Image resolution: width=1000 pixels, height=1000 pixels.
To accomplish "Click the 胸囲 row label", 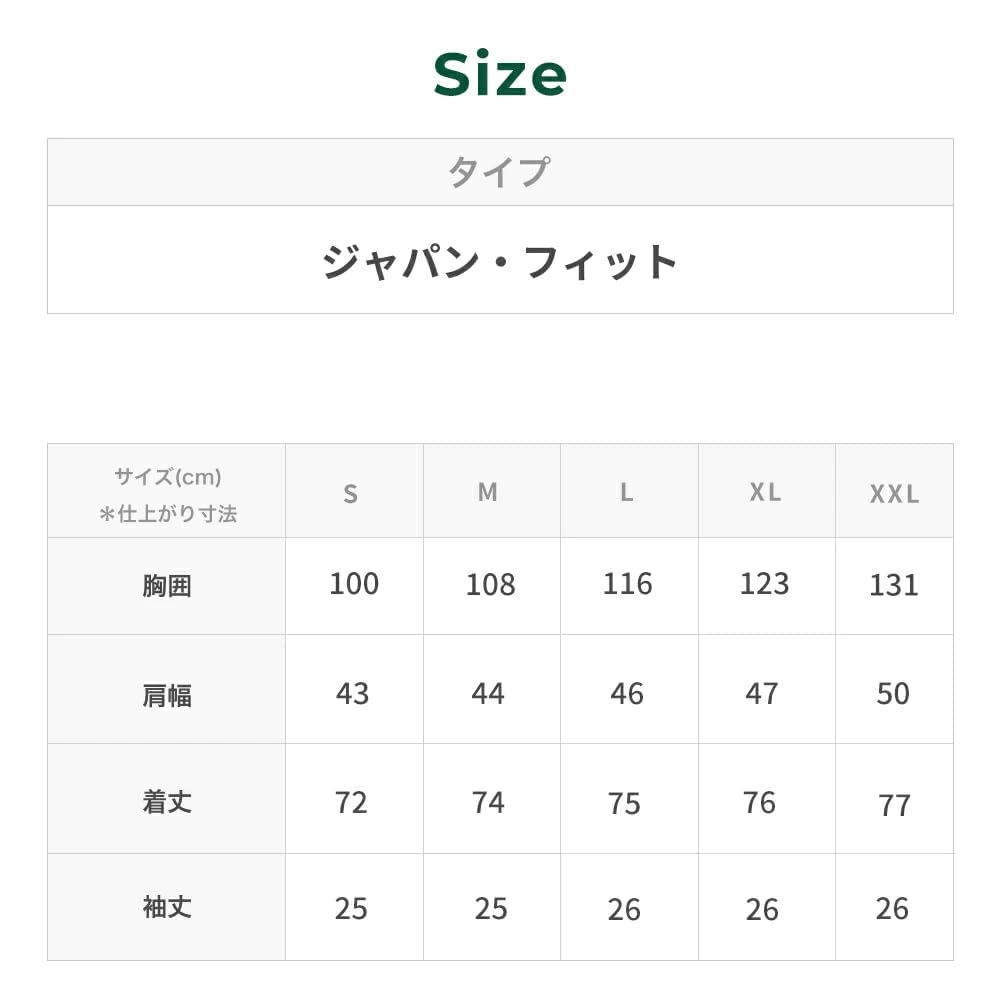I will [x=167, y=586].
